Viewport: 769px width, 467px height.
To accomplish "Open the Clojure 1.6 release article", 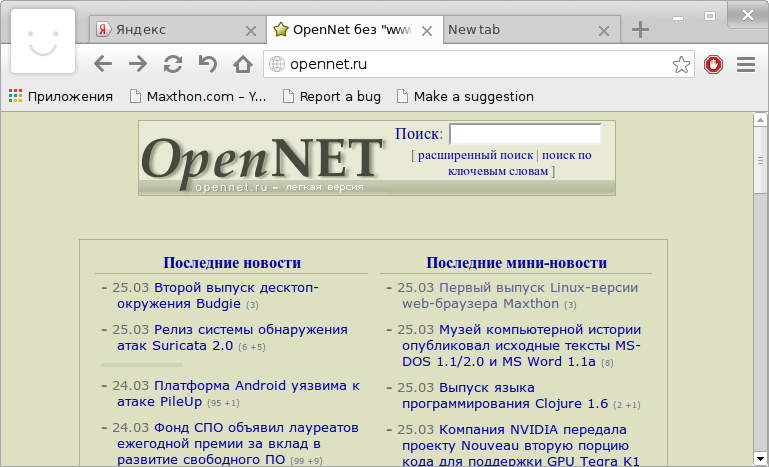I will [505, 395].
